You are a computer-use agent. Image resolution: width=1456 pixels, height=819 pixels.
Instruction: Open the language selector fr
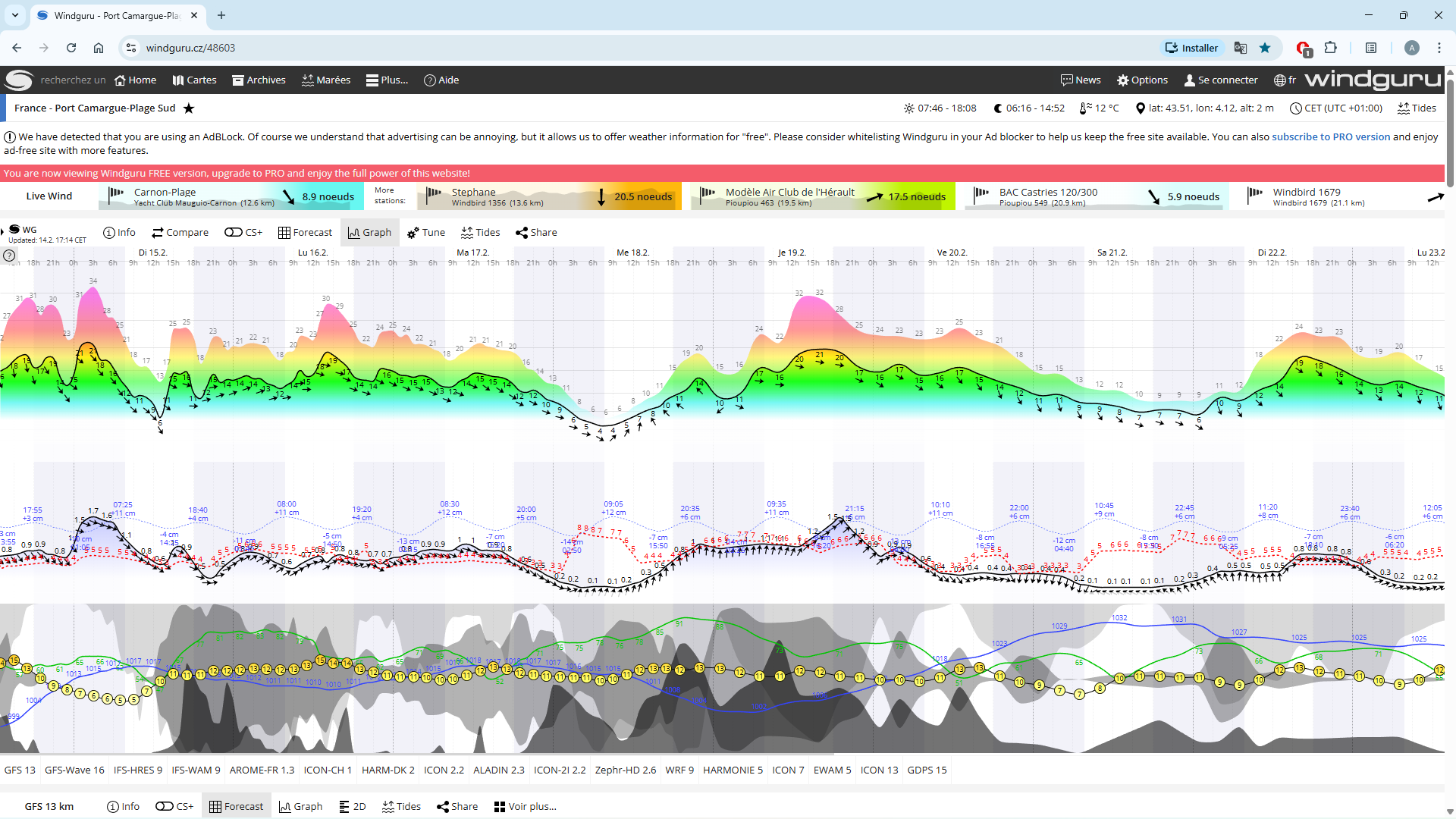pos(1285,80)
